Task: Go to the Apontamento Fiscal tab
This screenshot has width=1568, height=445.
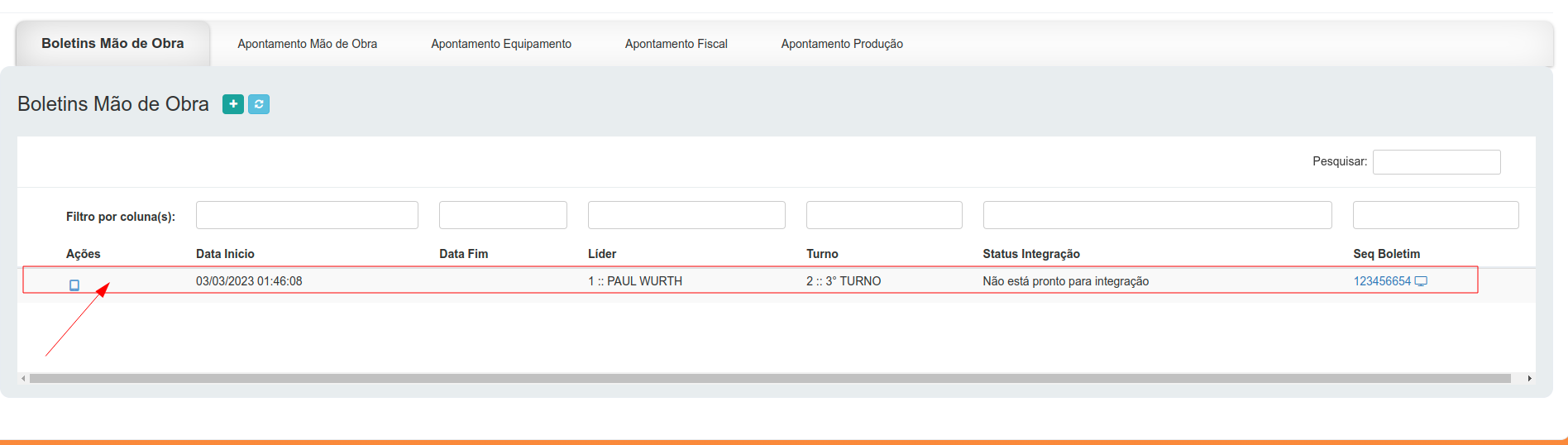Action: click(x=676, y=44)
